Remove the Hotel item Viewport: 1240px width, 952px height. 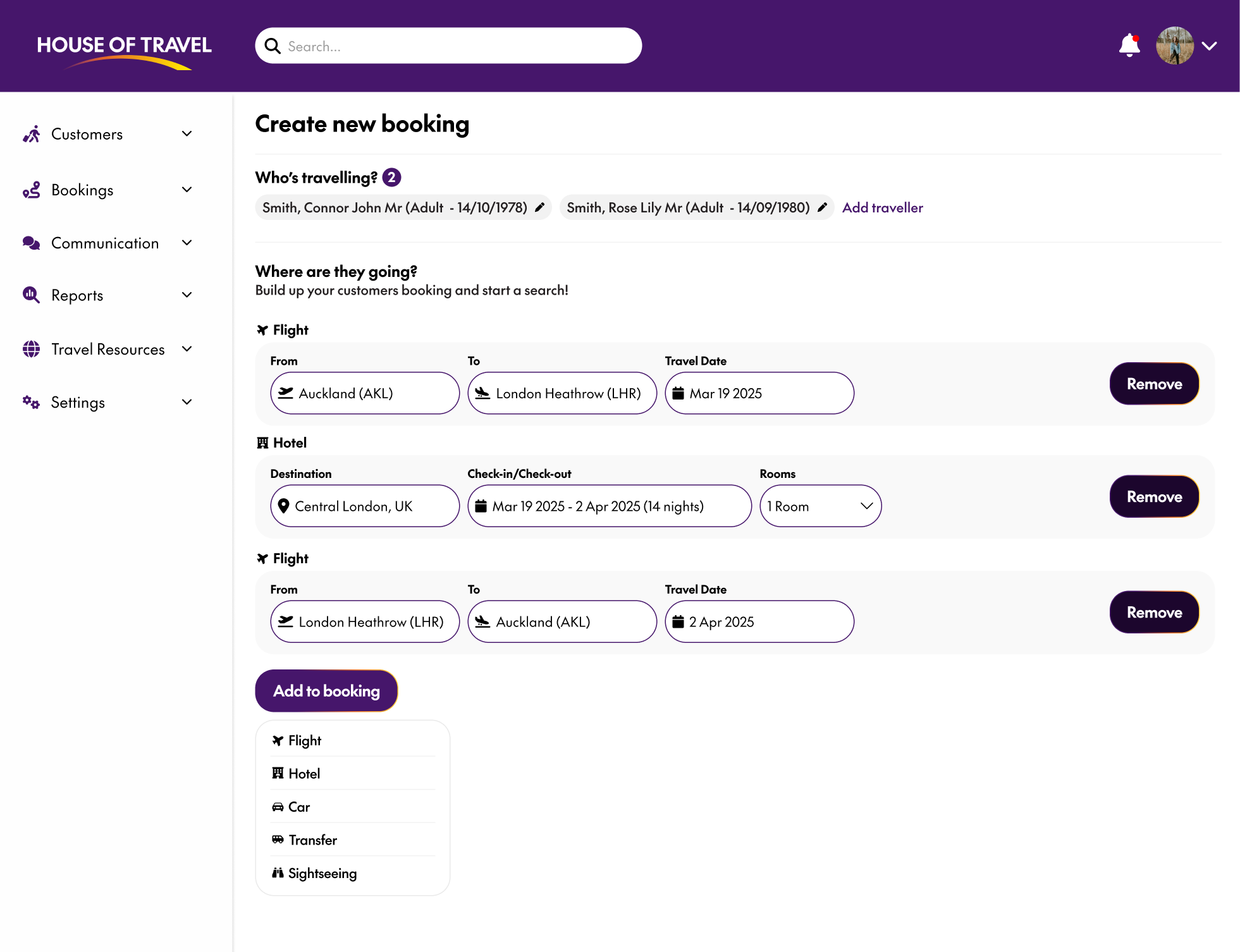(1154, 496)
